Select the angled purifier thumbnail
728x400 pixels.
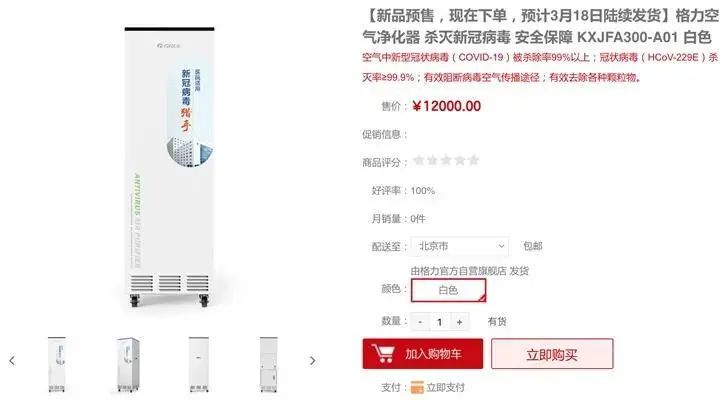[x=128, y=364]
